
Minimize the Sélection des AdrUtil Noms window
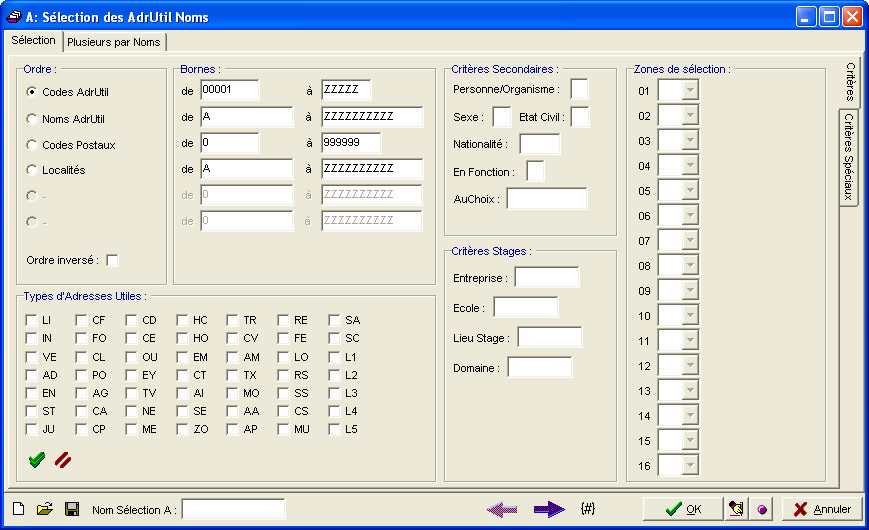coord(806,17)
